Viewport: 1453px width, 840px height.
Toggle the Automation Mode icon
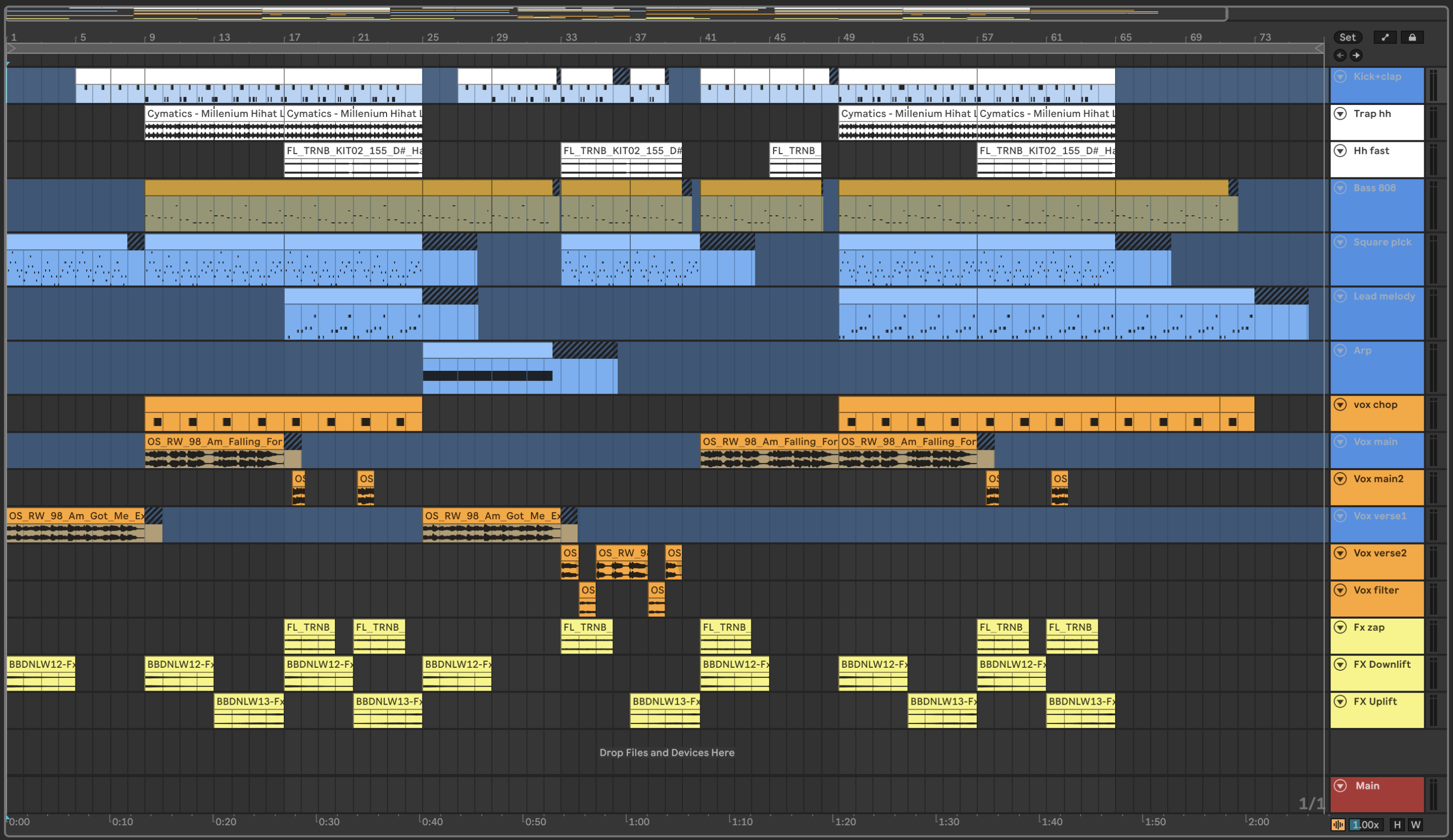1385,37
